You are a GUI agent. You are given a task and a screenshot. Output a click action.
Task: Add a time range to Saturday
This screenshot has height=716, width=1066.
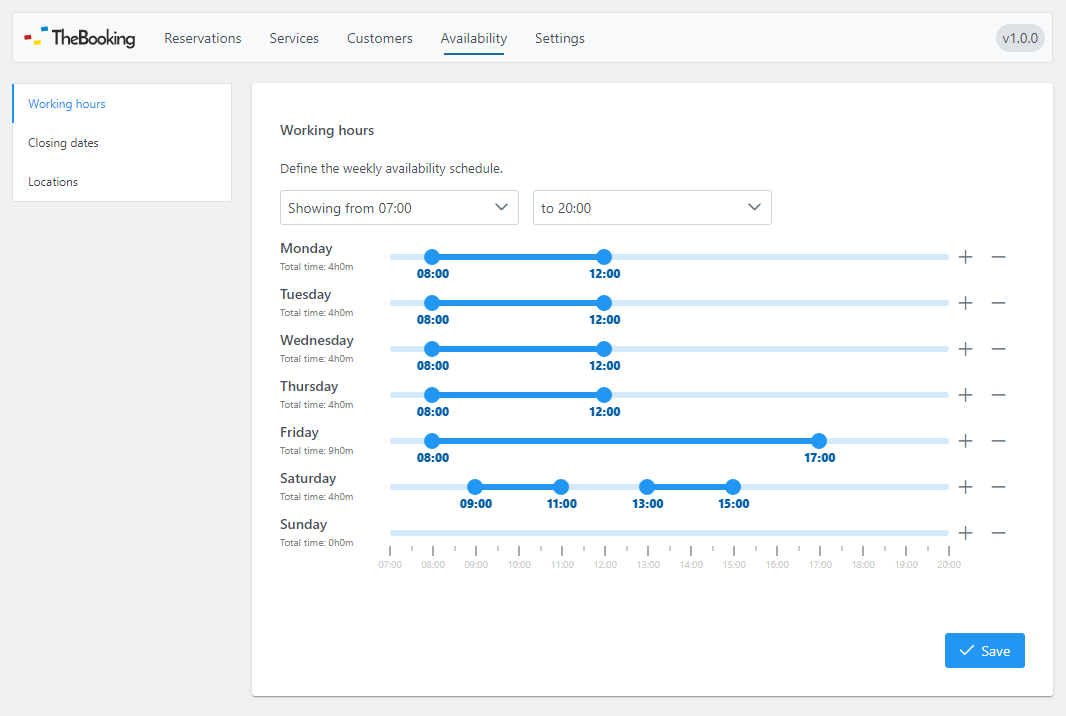[x=965, y=487]
